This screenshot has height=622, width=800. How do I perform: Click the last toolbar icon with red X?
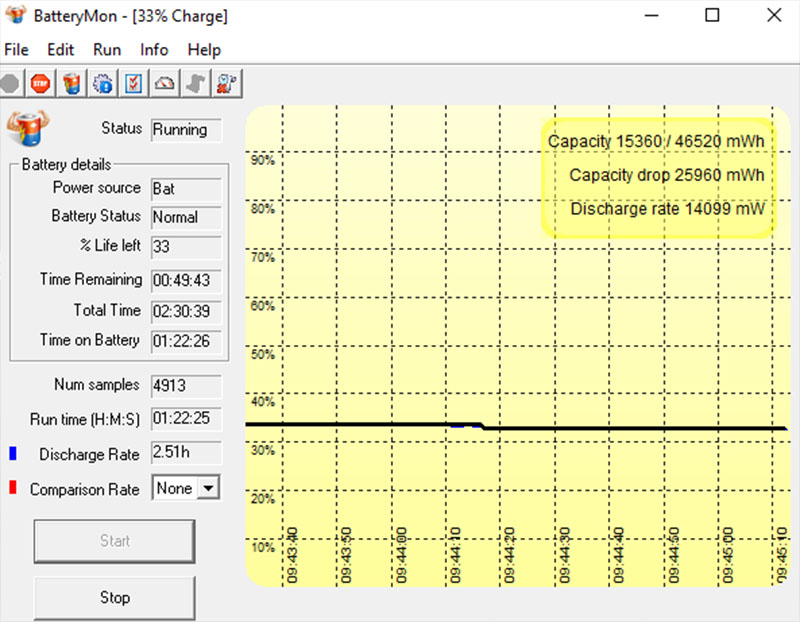[x=227, y=83]
